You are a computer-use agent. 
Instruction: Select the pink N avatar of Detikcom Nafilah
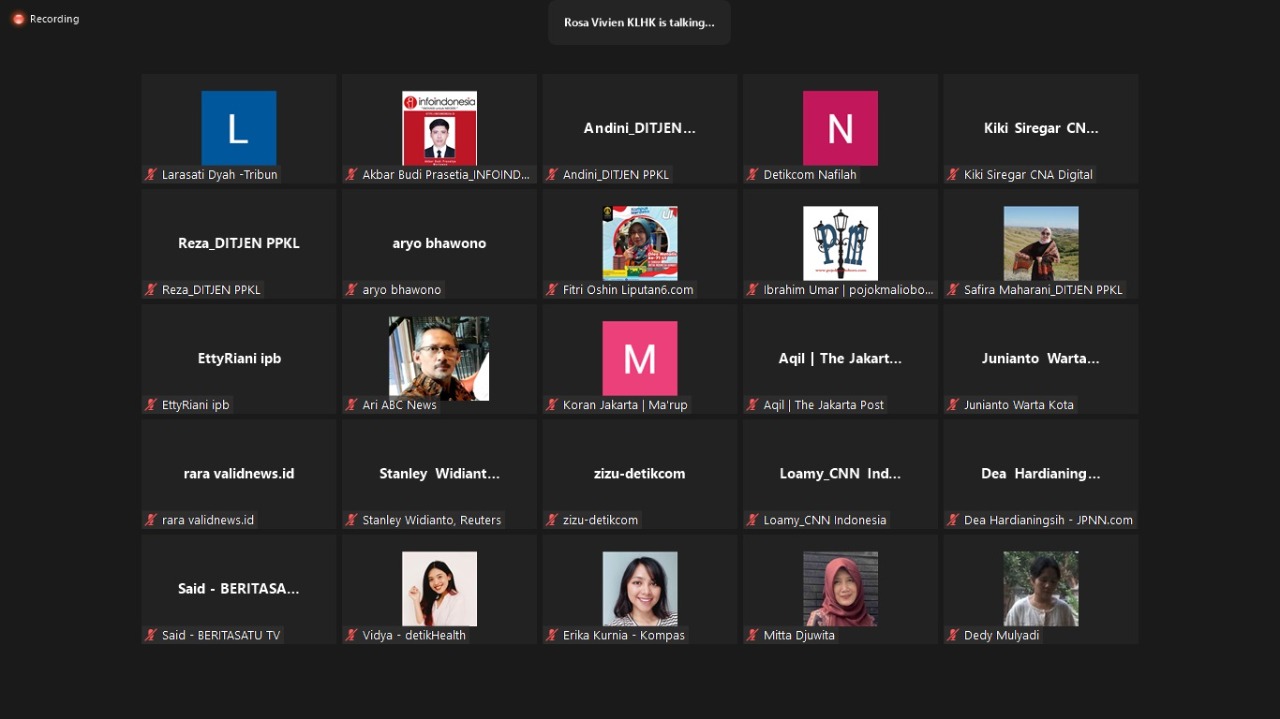[840, 128]
